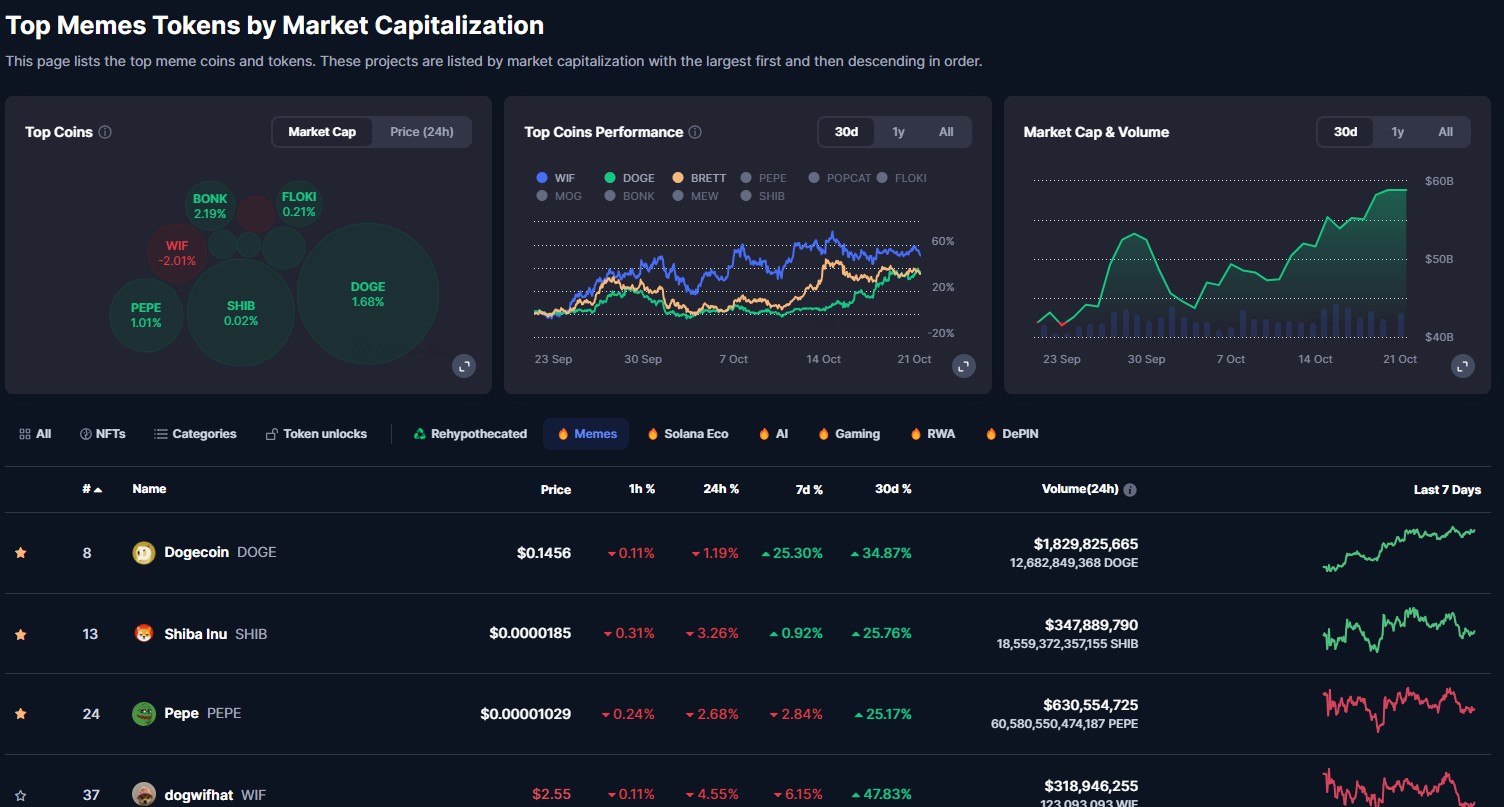
Task: Open the Token unlocks filter
Action: click(x=316, y=434)
